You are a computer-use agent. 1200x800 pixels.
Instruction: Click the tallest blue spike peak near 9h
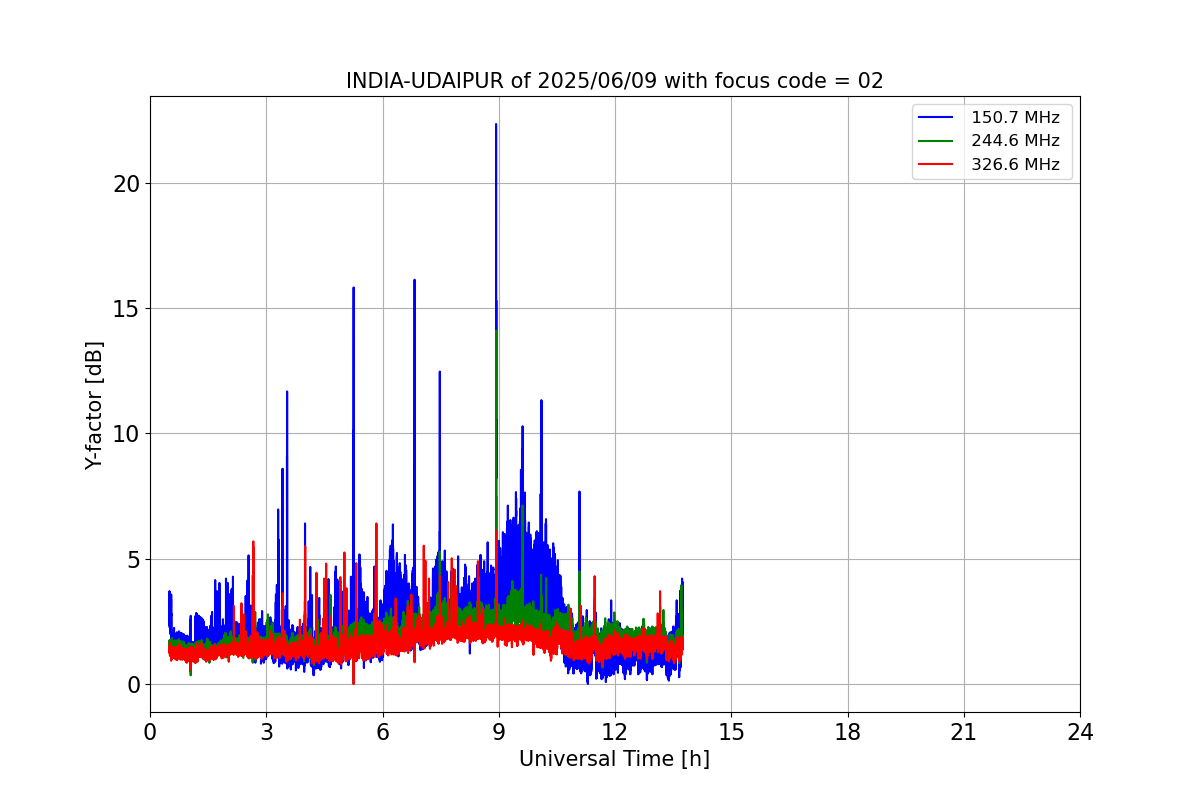[496, 125]
